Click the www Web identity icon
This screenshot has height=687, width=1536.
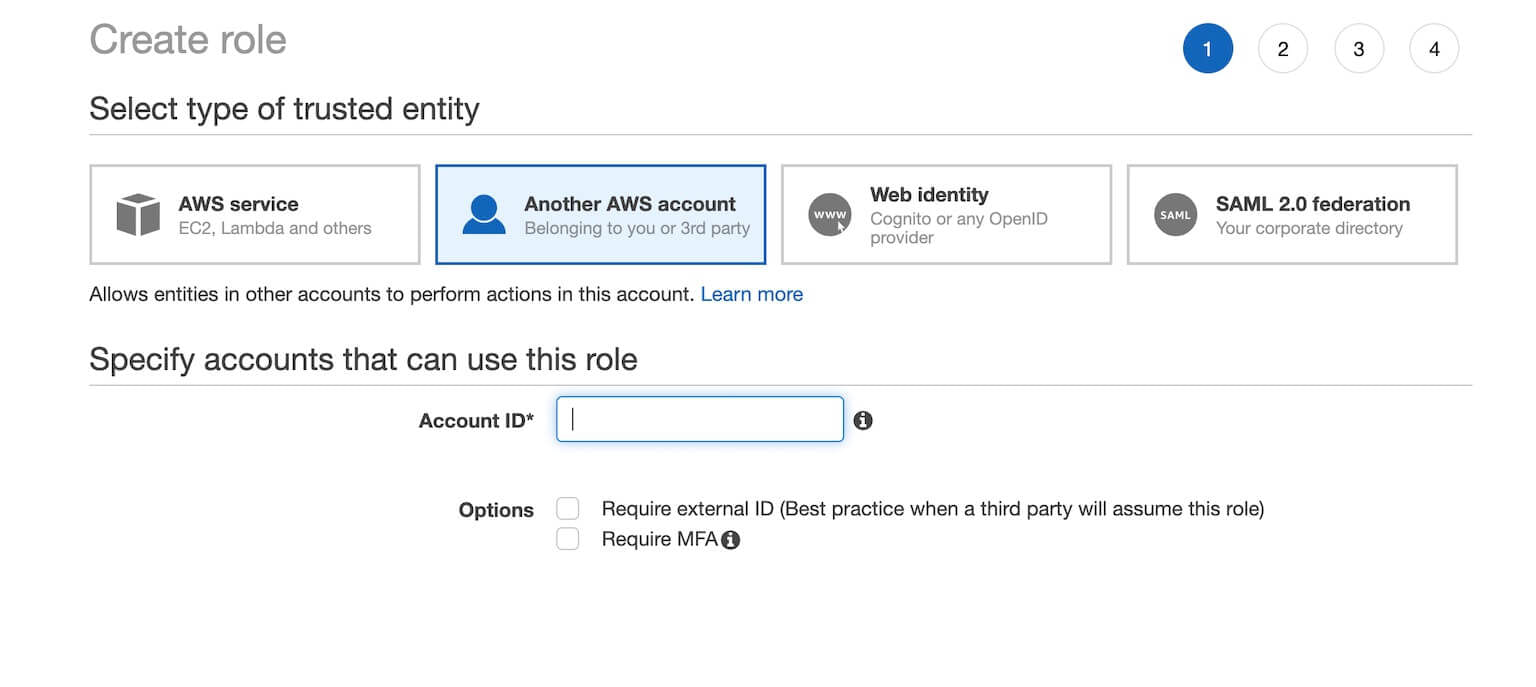pyautogui.click(x=830, y=215)
